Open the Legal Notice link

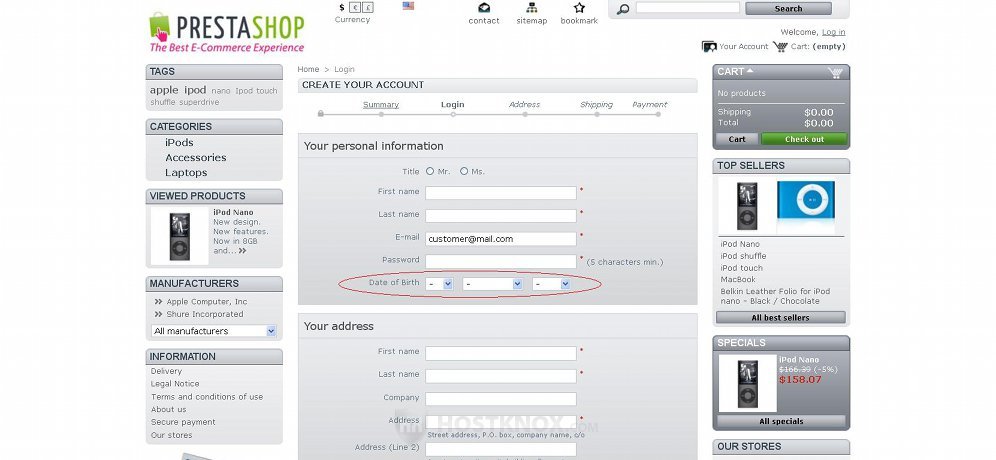click(175, 384)
